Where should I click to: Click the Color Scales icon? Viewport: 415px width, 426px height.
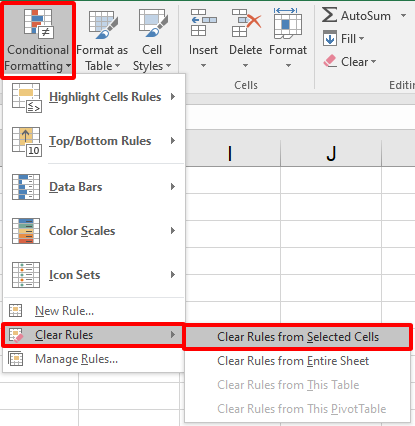click(x=26, y=231)
